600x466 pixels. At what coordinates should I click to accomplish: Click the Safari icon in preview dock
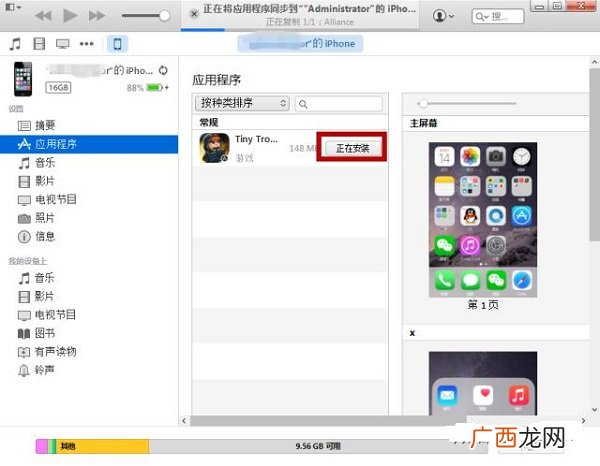522,281
